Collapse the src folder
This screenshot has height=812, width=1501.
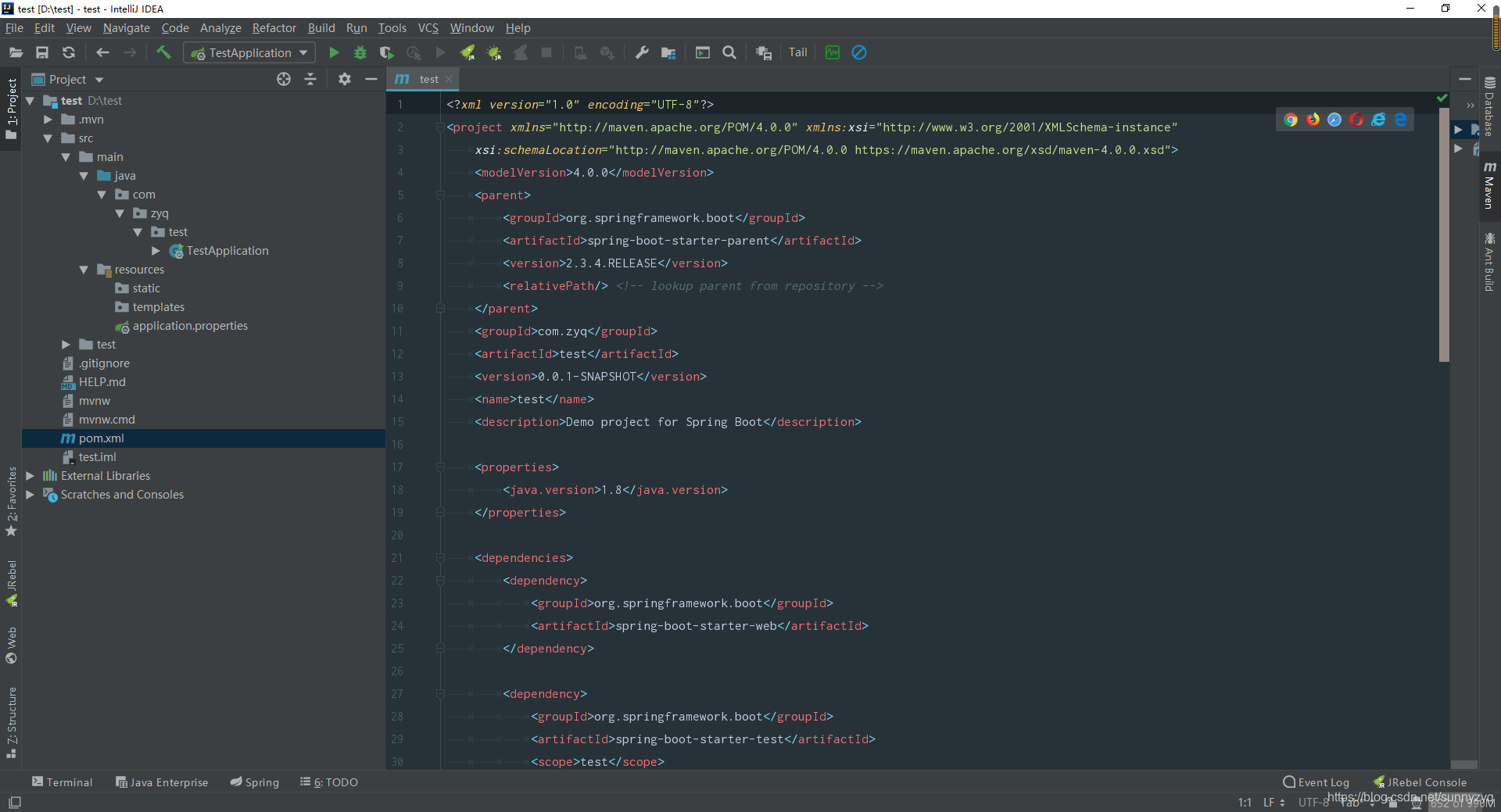pyautogui.click(x=48, y=138)
